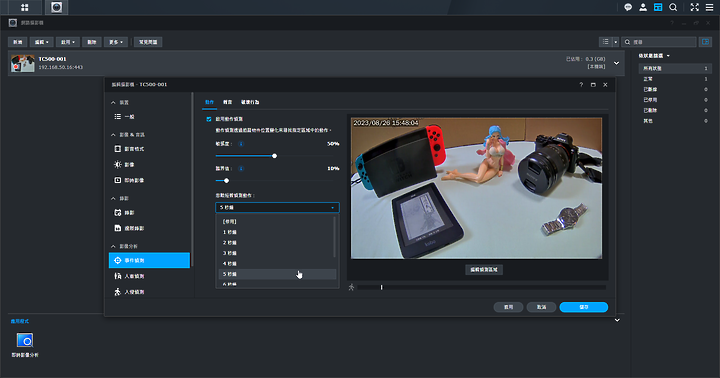Image resolution: width=720 pixels, height=378 pixels.
Task: Click the Add camera toolbar button
Action: (17, 42)
